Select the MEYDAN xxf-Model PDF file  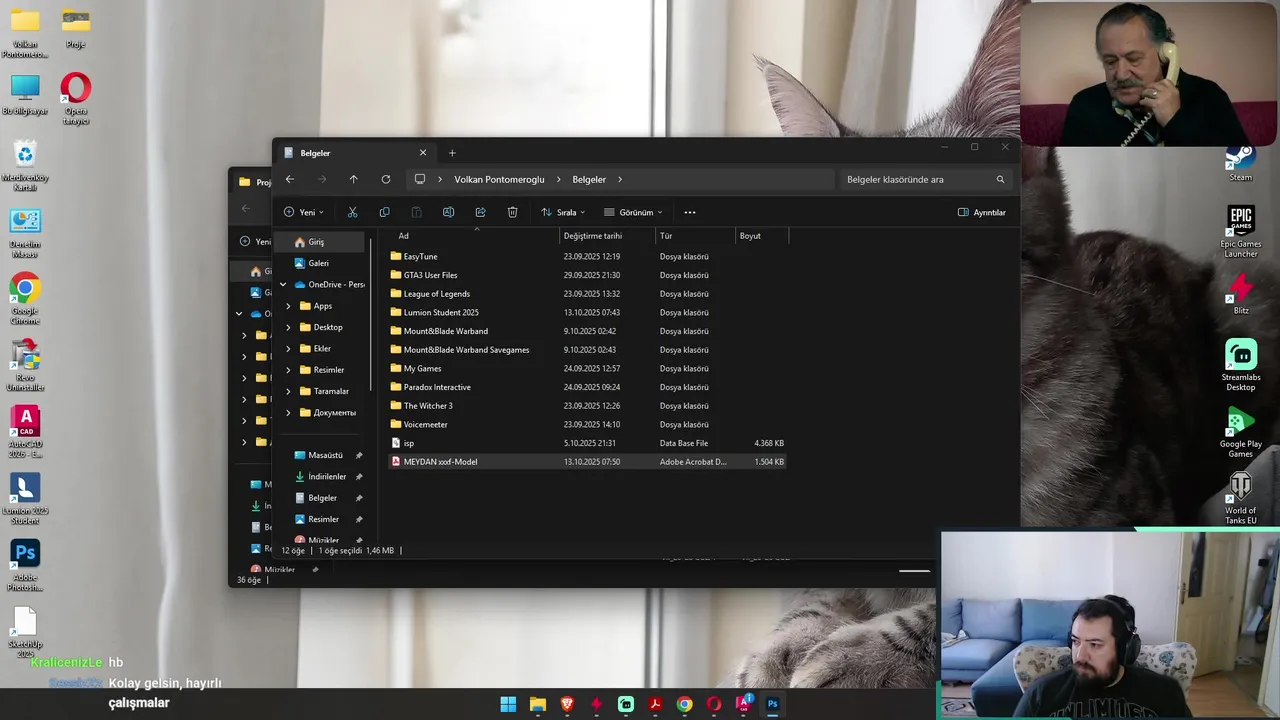pos(588,462)
